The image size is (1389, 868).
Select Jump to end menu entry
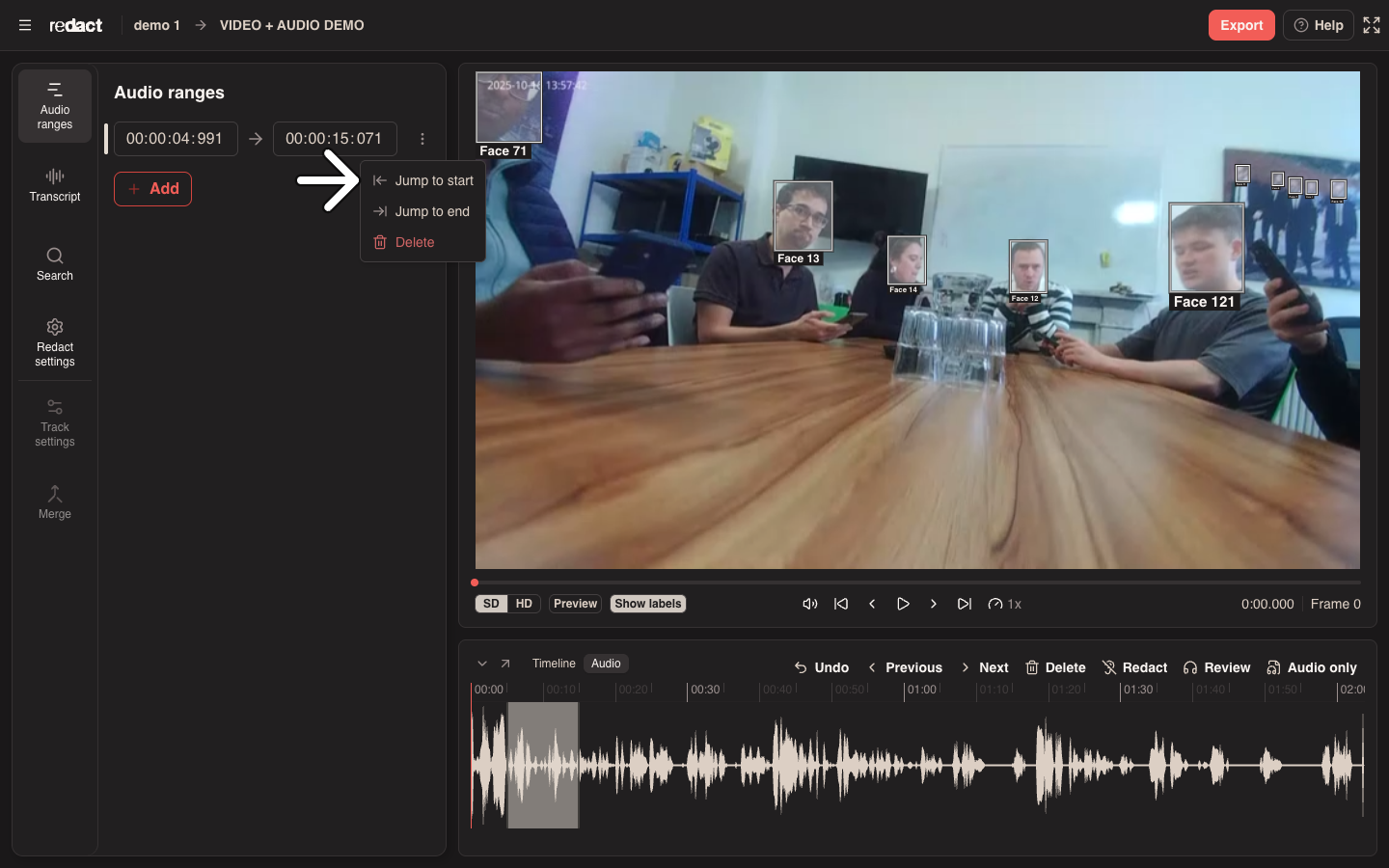(423, 211)
